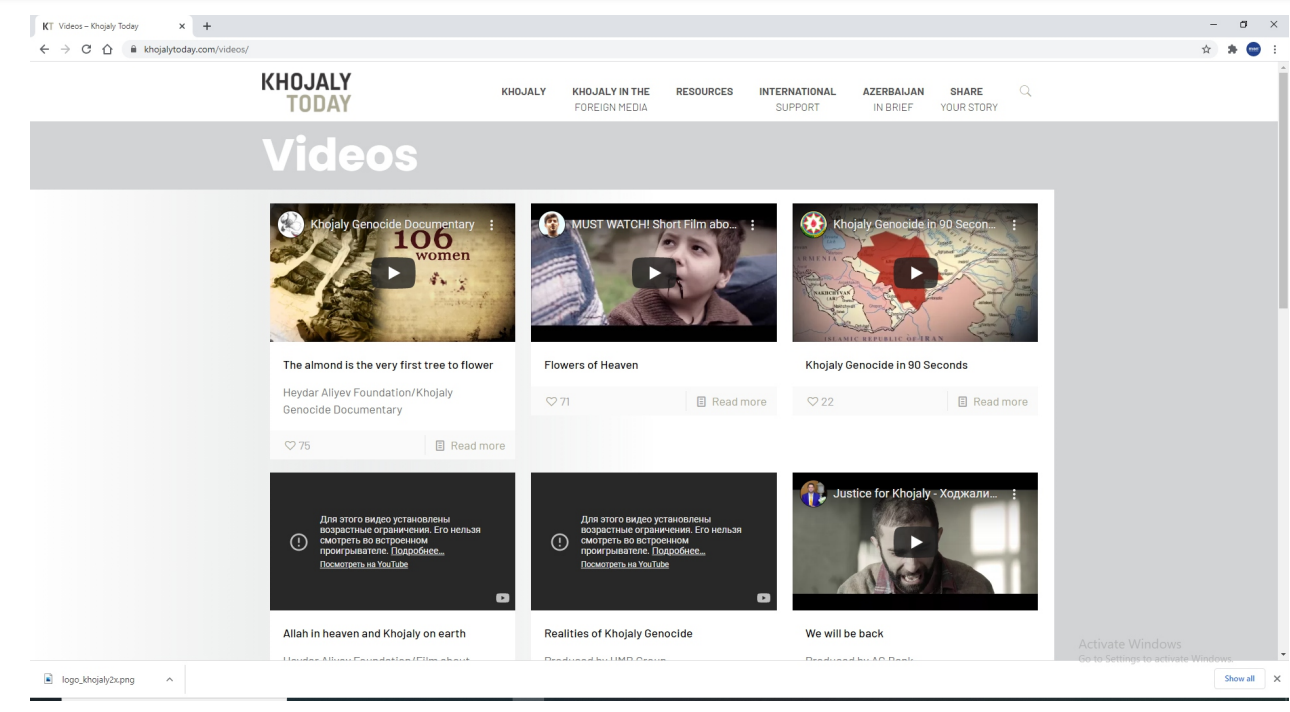This screenshot has width=1290, height=712.
Task: Click the Khojaly Genocide Documentary channel avatar
Action: [x=291, y=225]
